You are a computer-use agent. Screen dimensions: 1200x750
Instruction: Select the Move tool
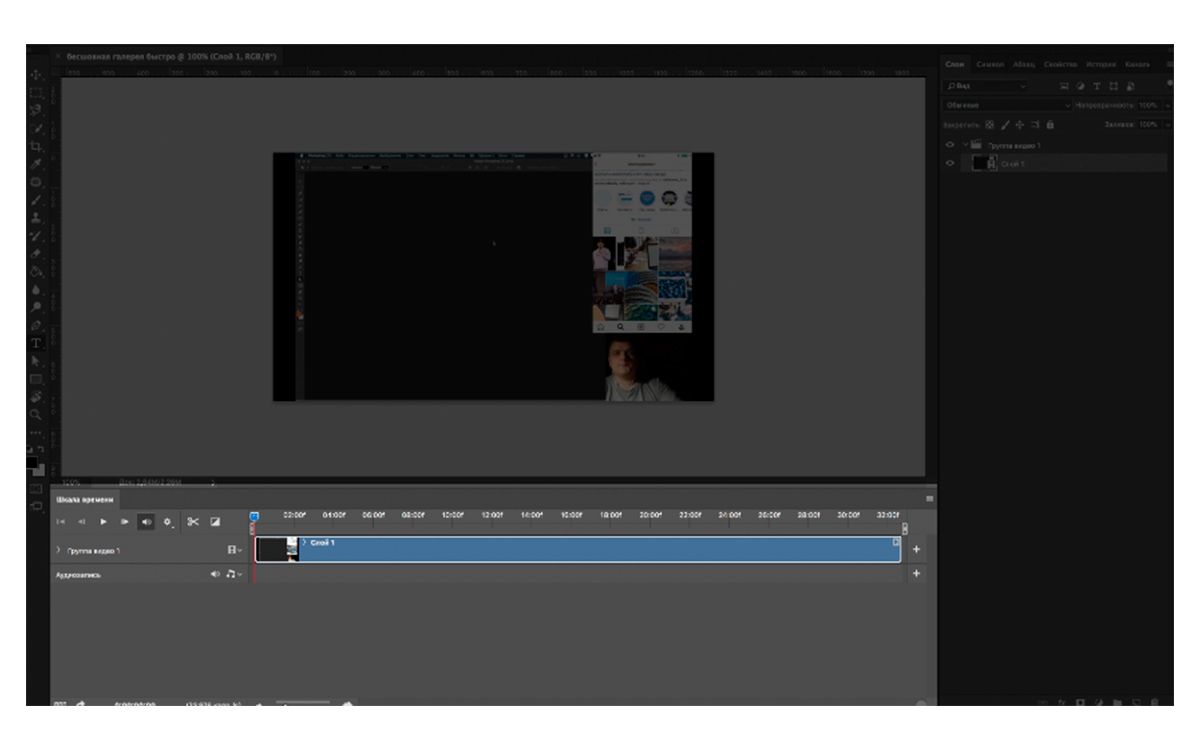(x=37, y=75)
